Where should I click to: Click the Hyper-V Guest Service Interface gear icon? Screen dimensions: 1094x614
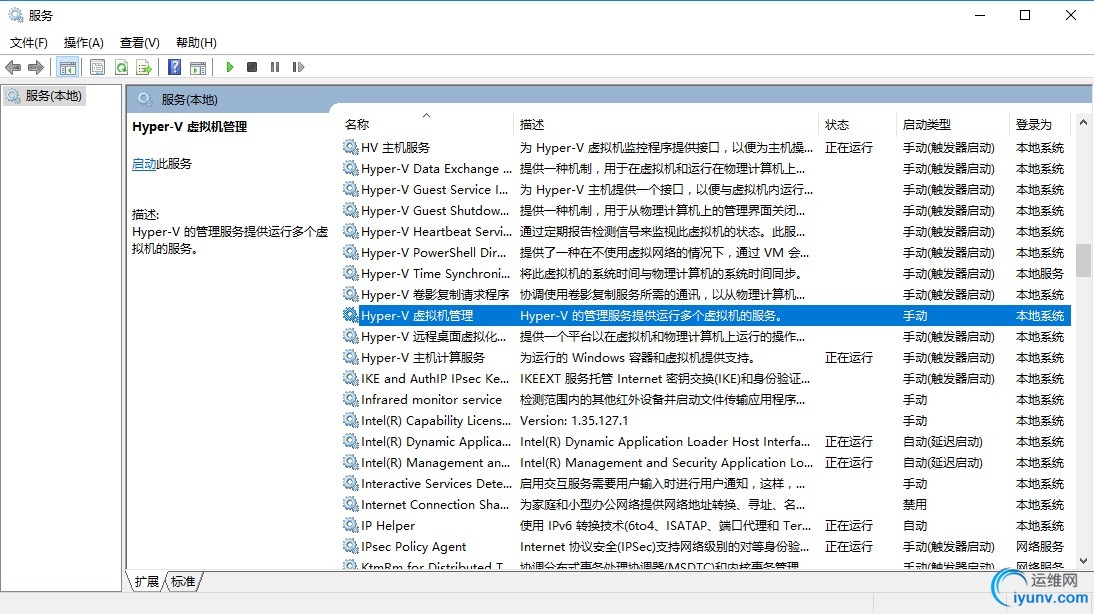point(350,189)
